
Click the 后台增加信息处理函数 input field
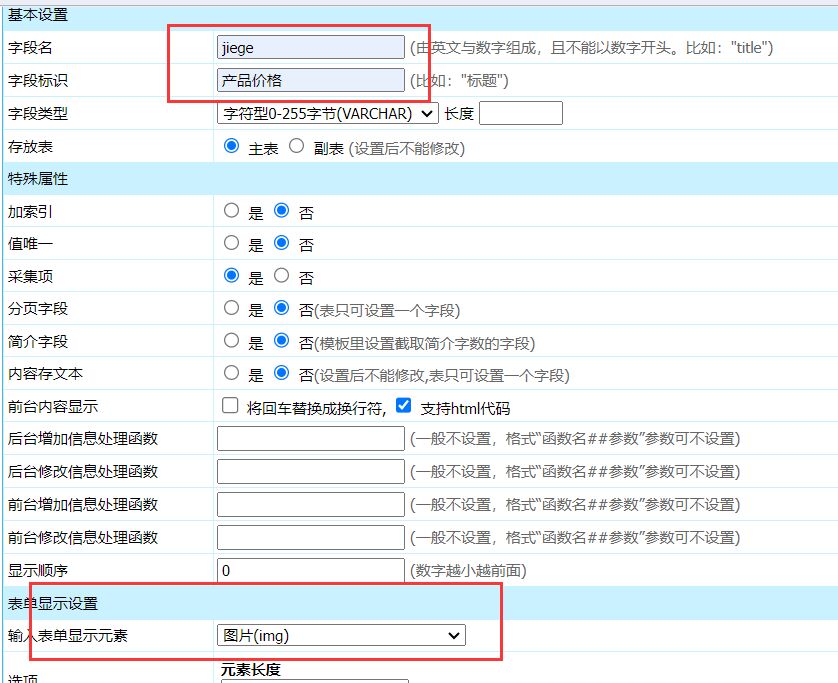[x=310, y=438]
